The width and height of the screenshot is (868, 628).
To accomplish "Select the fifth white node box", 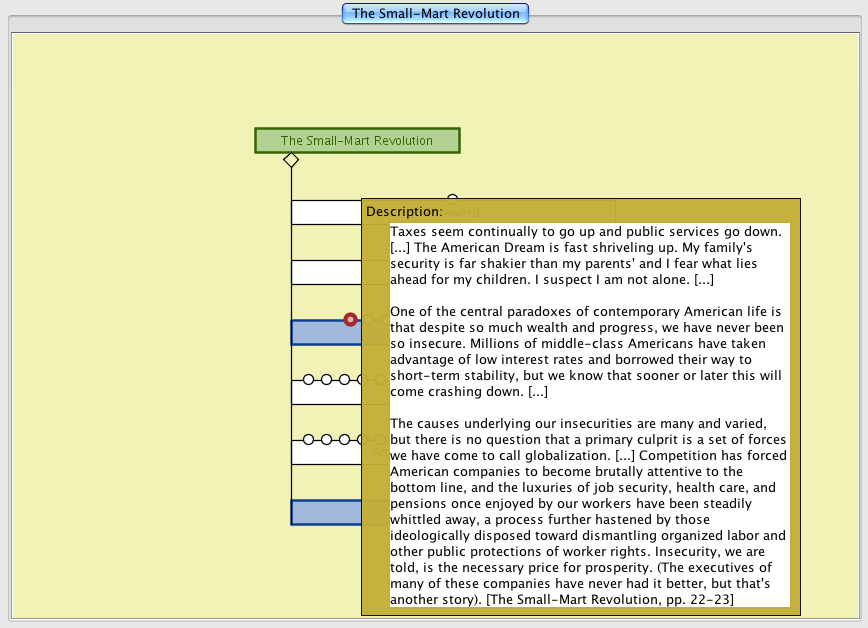I will coord(325,453).
